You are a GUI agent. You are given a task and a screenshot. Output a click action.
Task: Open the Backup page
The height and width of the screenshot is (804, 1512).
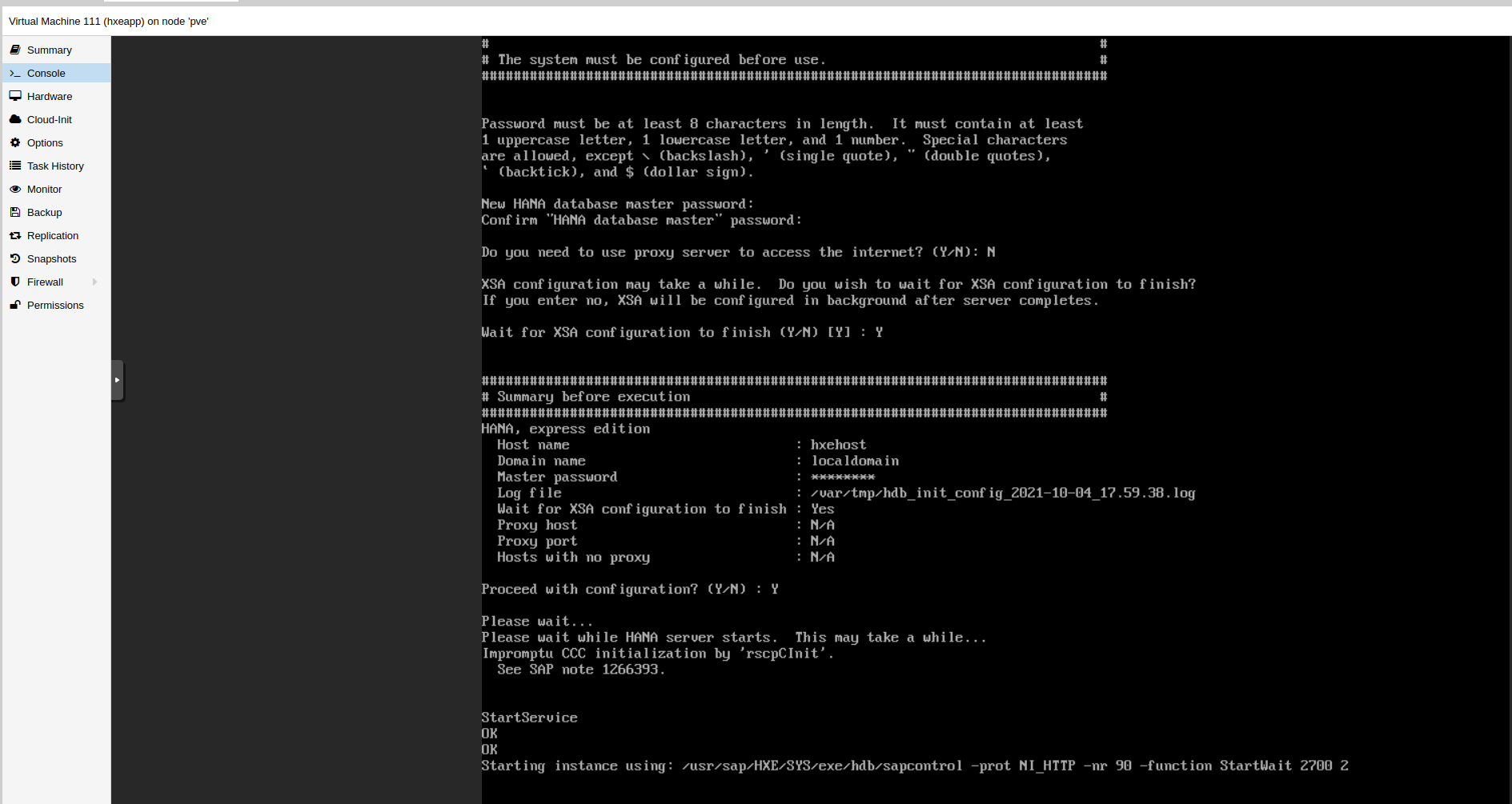click(x=57, y=212)
